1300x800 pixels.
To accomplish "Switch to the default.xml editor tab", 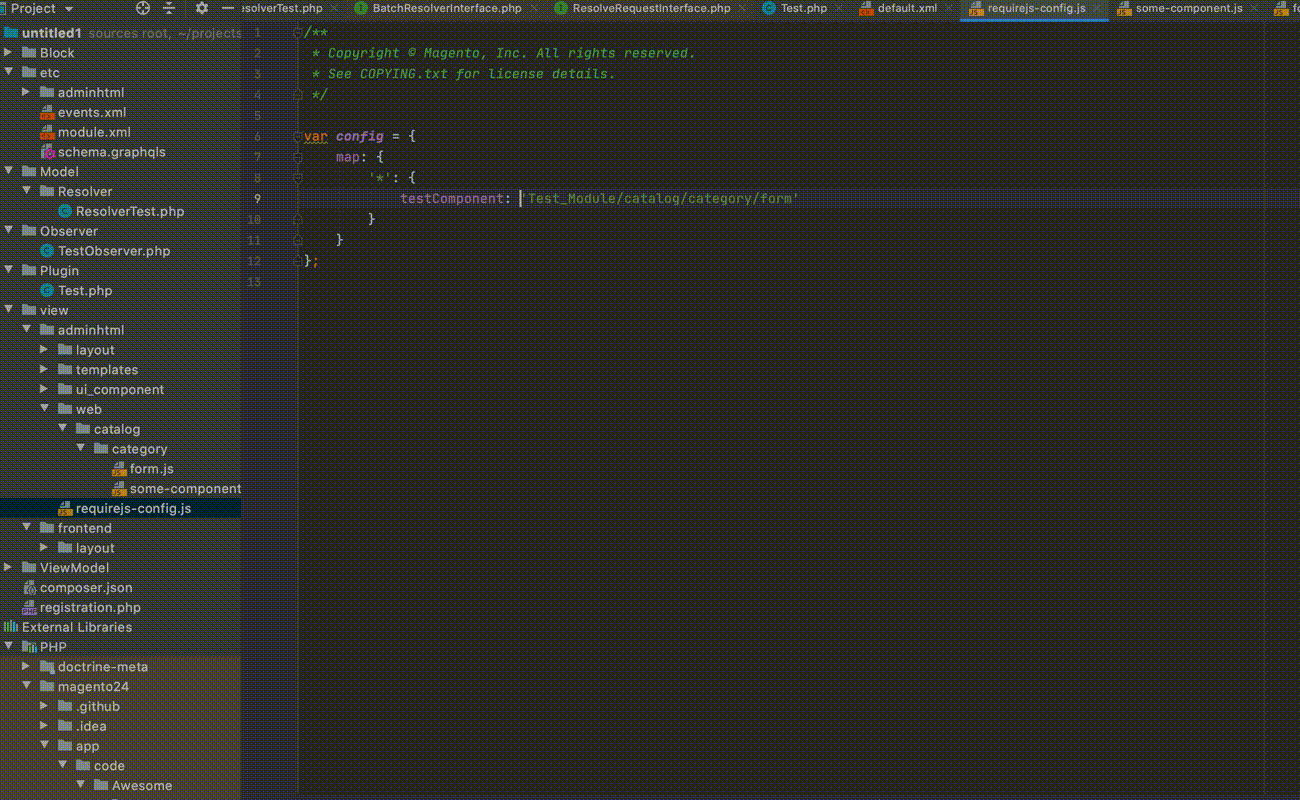I will pyautogui.click(x=906, y=8).
